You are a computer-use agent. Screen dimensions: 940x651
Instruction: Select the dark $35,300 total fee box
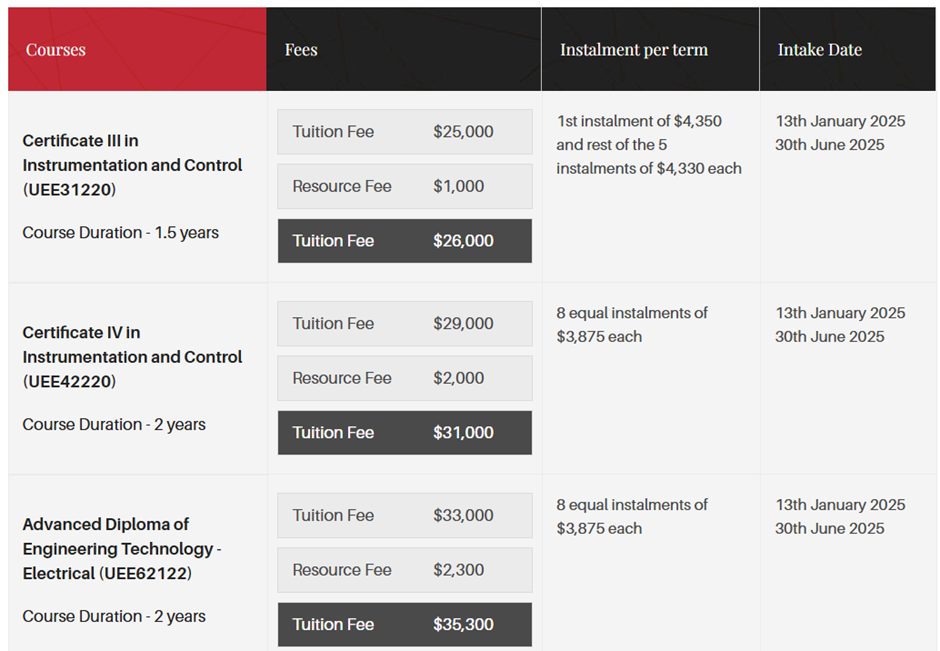pos(404,625)
